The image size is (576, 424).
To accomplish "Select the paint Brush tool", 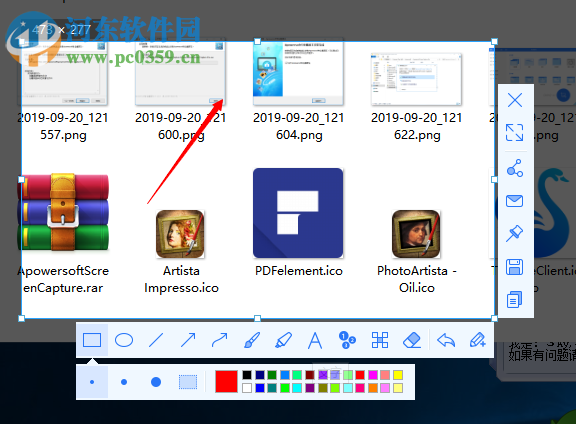I will 252,340.
